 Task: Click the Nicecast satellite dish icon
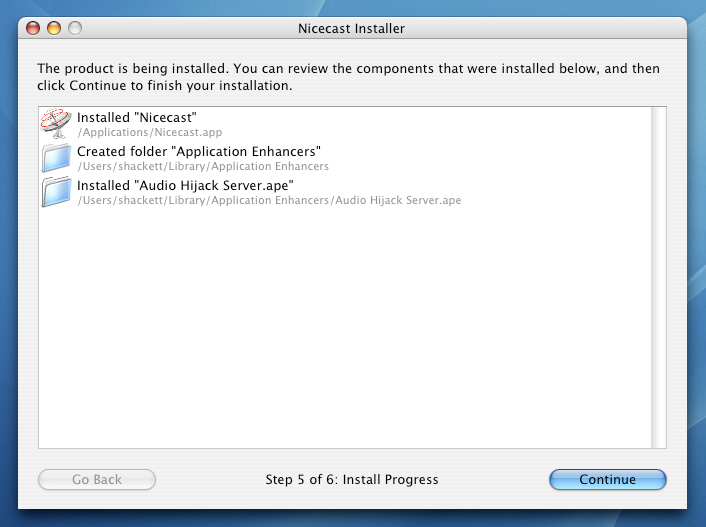pyautogui.click(x=56, y=123)
